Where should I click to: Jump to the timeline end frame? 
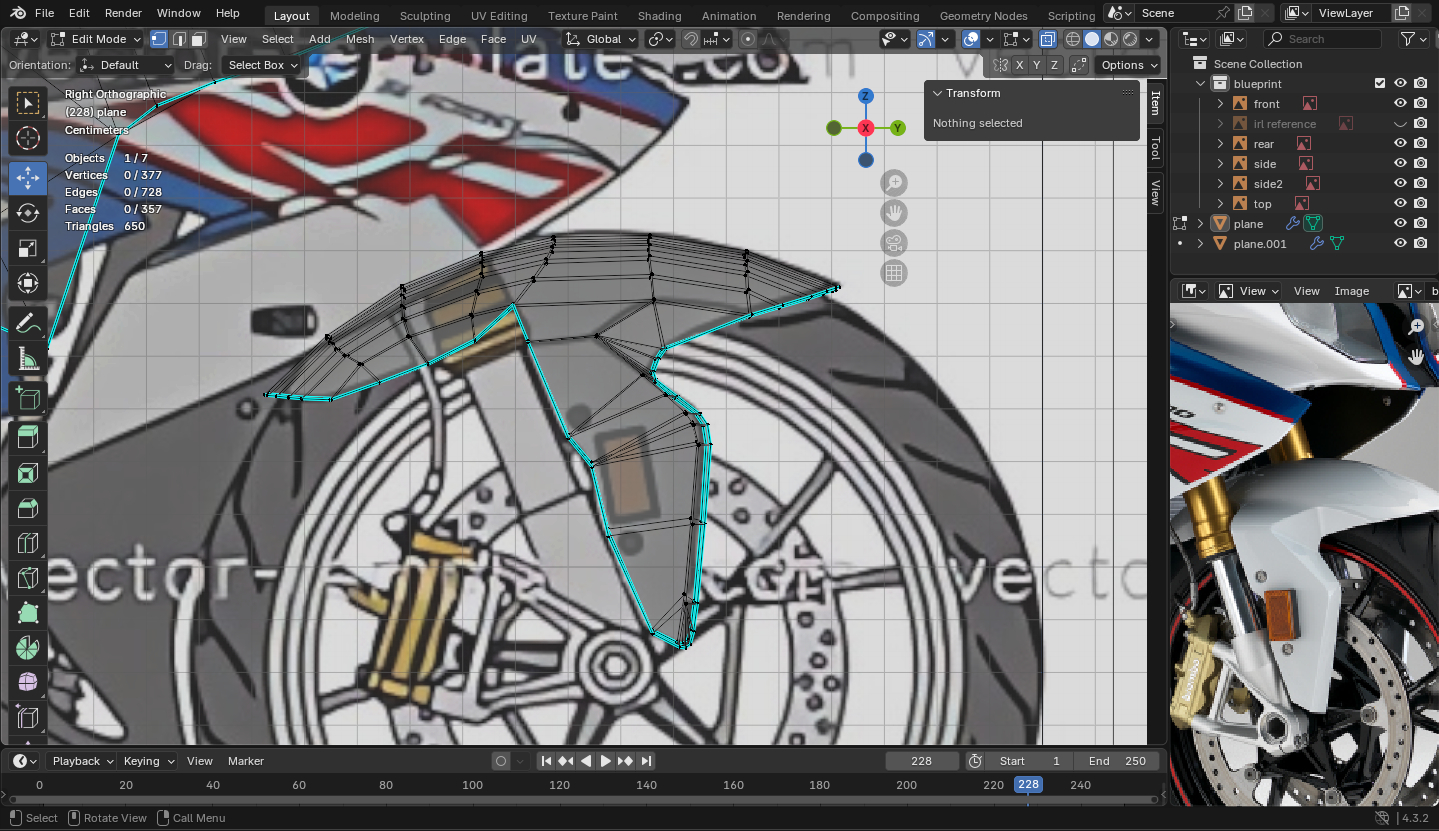(646, 761)
